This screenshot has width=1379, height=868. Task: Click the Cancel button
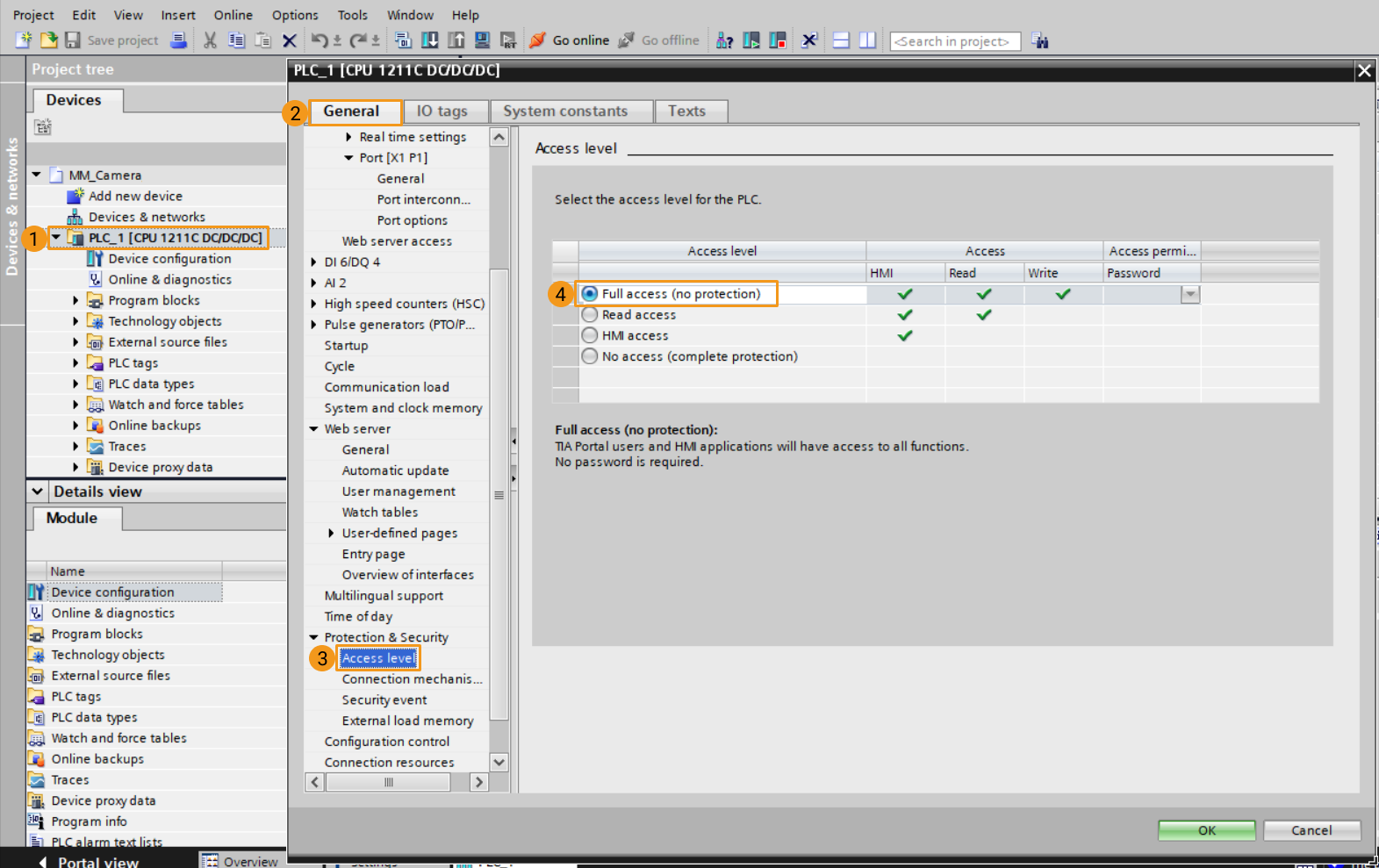click(1311, 830)
